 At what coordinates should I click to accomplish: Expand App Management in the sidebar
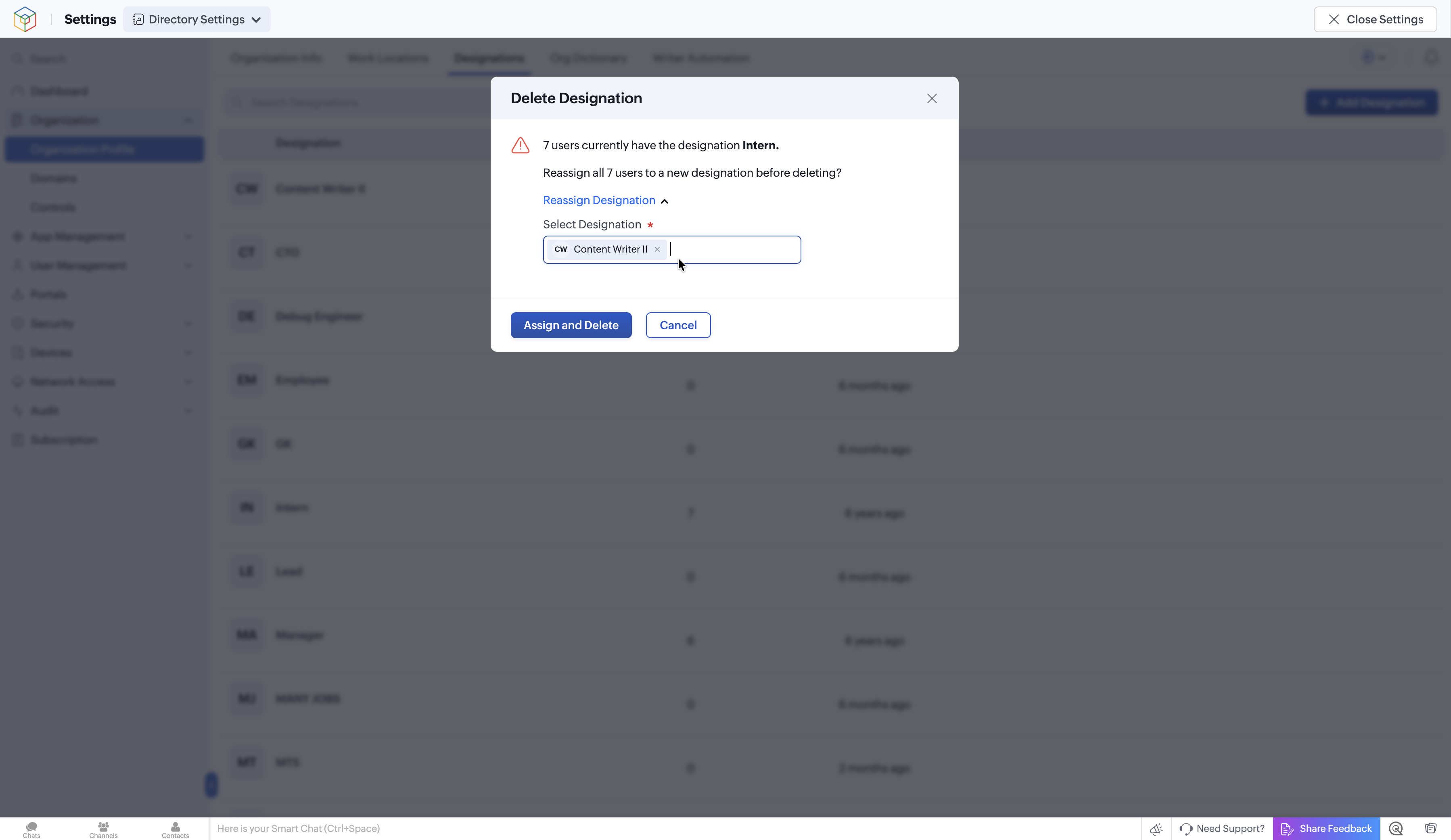coord(105,236)
